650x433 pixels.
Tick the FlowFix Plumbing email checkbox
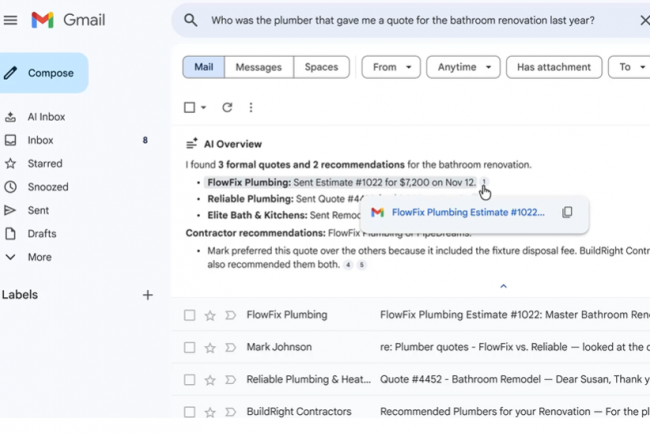189,315
